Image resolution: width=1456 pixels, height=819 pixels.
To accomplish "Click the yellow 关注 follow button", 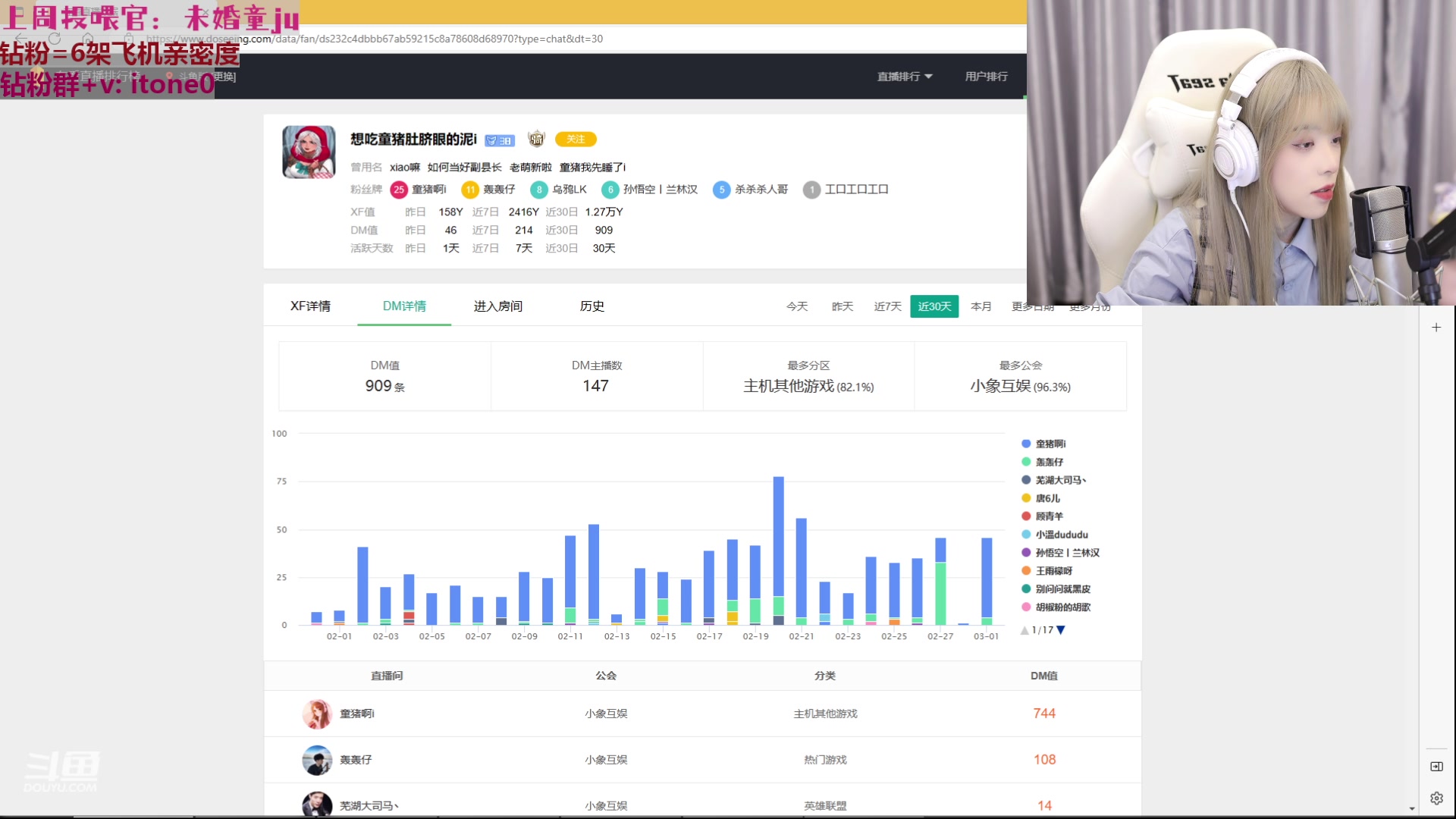I will 576,140.
